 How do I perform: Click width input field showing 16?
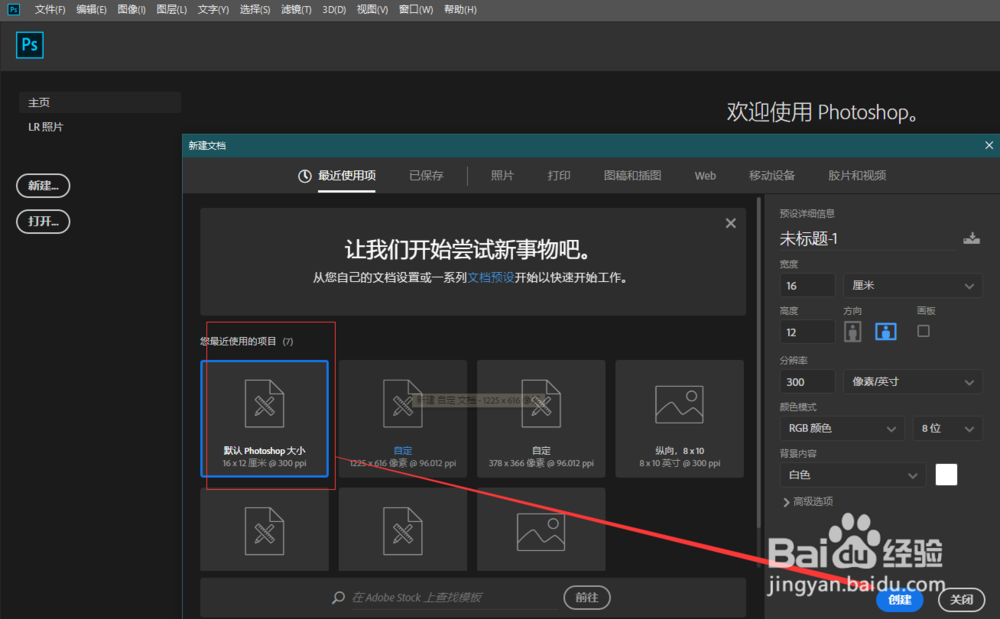807,286
